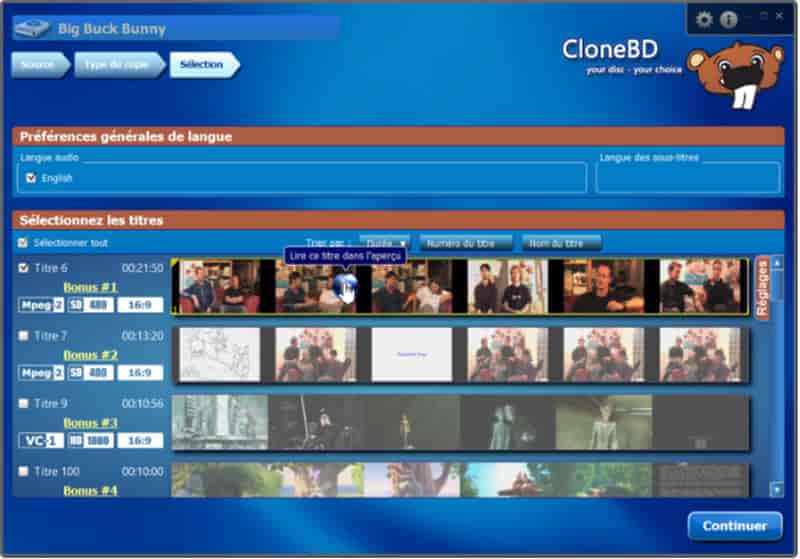Expand the vertical Réglages side panel
Viewport: 800px width, 559px height.
click(763, 287)
